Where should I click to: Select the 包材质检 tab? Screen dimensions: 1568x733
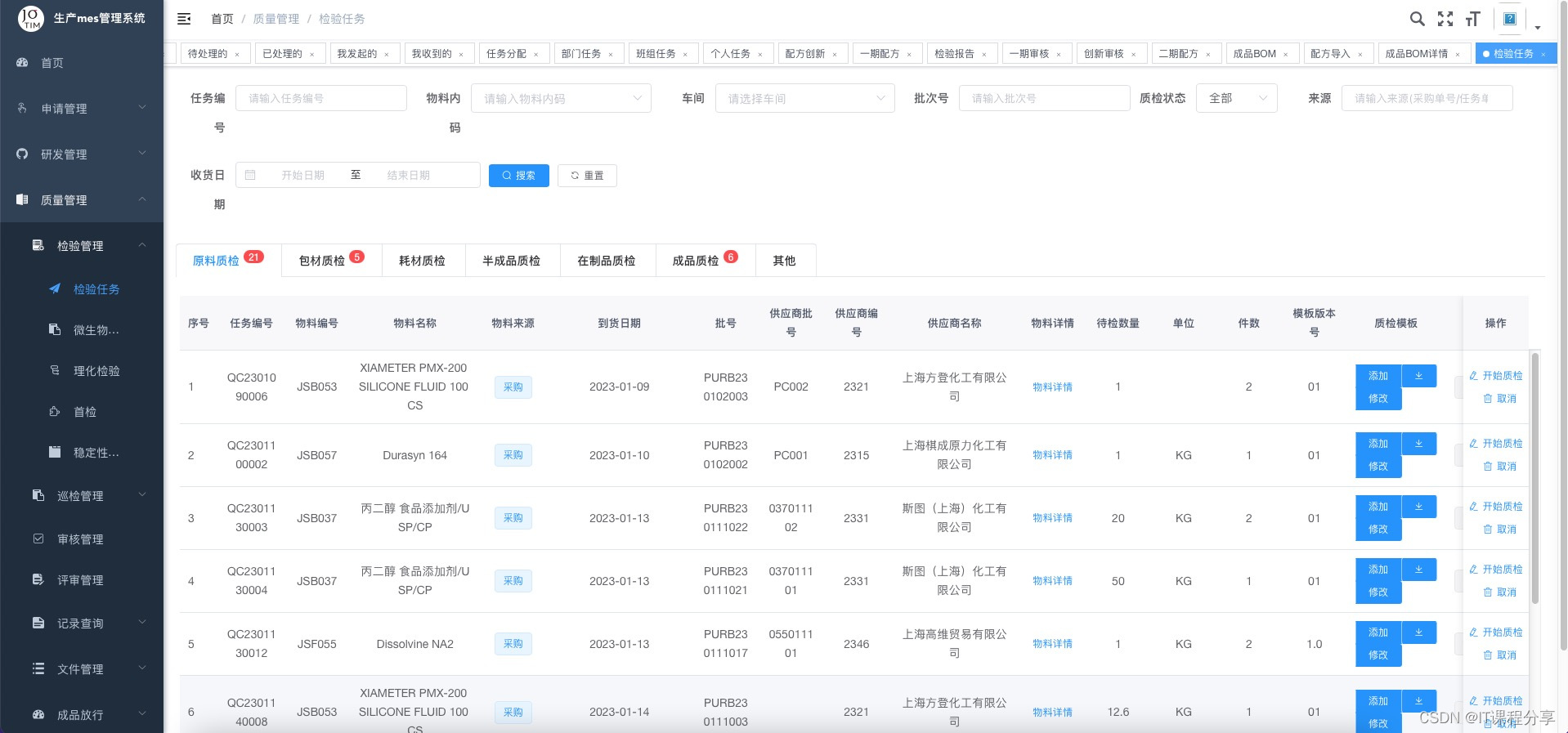coord(331,261)
